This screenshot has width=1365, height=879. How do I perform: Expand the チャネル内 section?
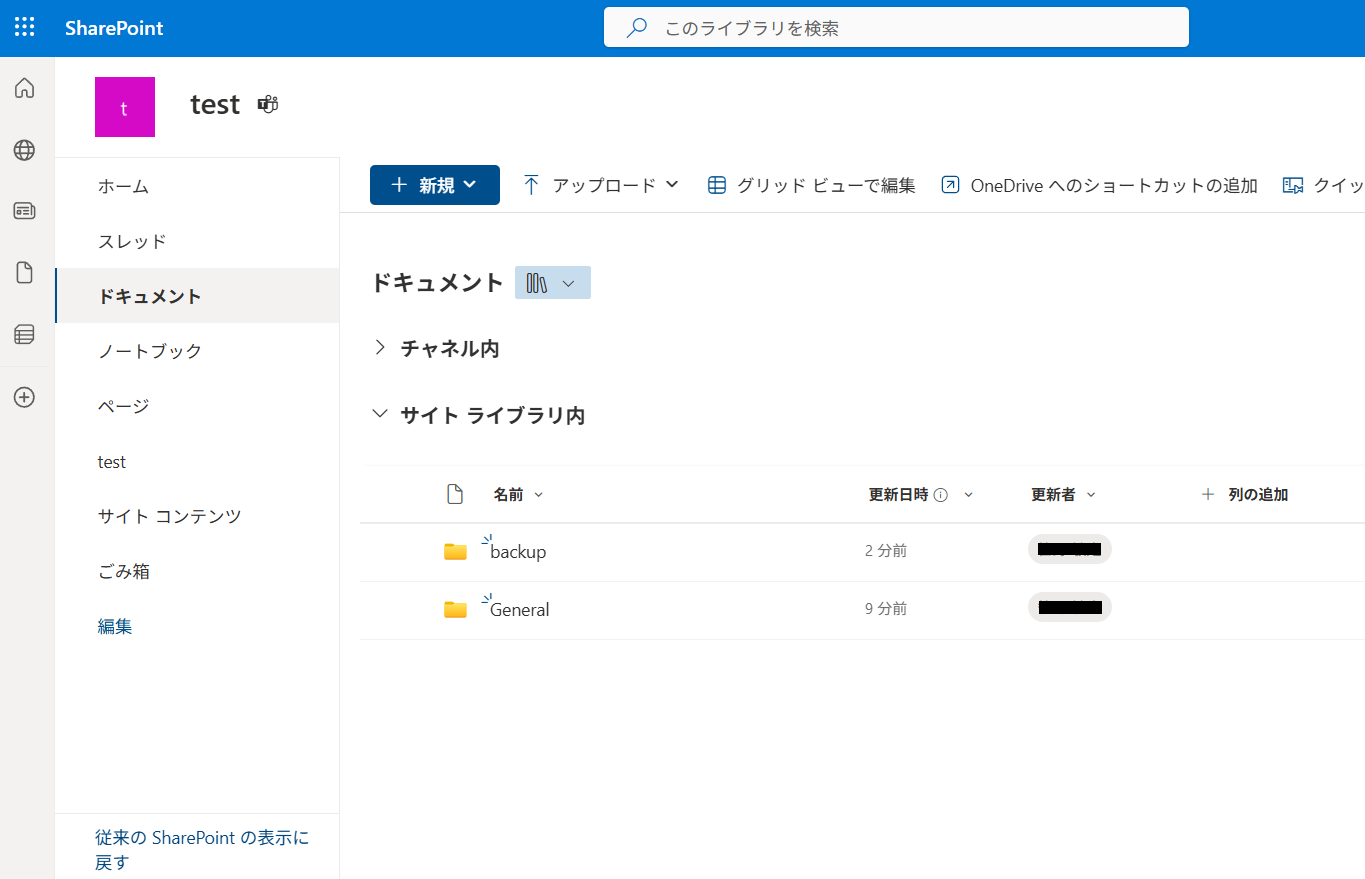click(x=380, y=348)
